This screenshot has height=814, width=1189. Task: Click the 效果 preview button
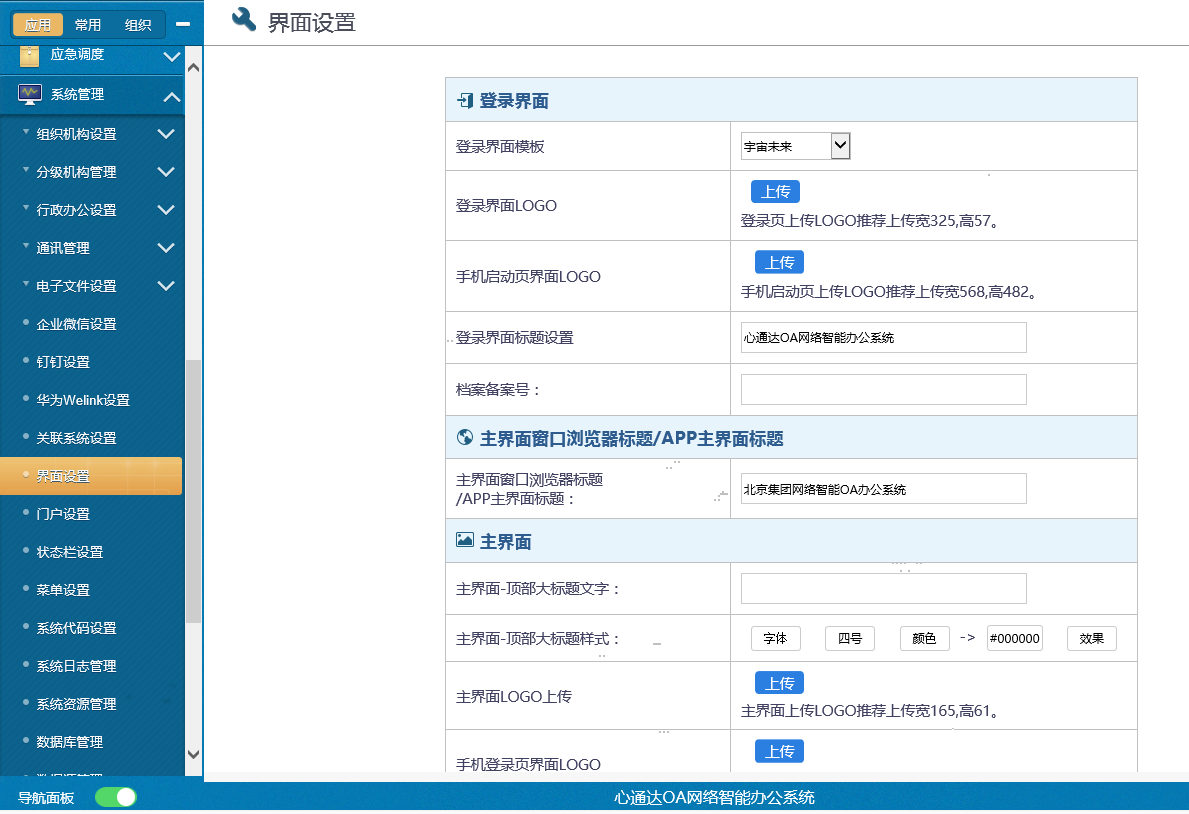[x=1092, y=639]
